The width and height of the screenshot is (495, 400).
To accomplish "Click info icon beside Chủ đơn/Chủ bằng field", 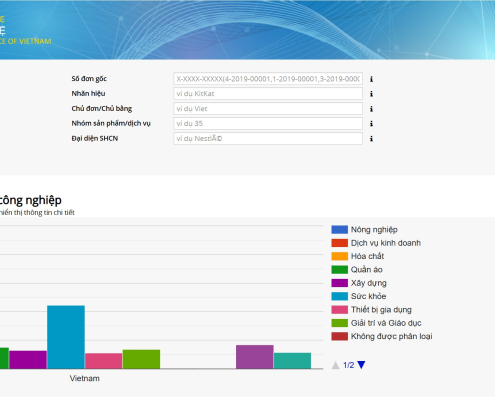I will 371,109.
